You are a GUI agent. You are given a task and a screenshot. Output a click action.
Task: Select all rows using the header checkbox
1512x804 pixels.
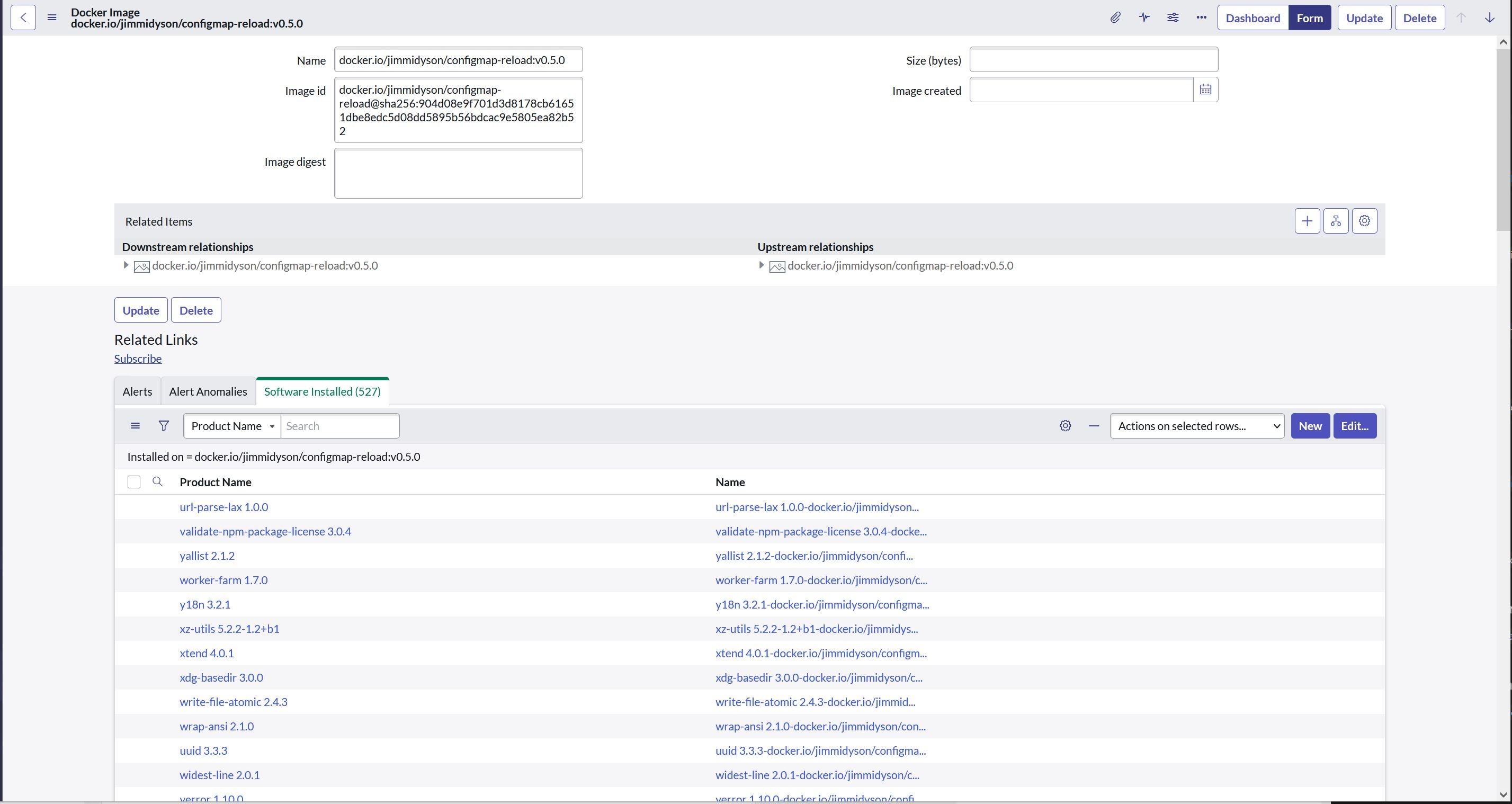(134, 481)
